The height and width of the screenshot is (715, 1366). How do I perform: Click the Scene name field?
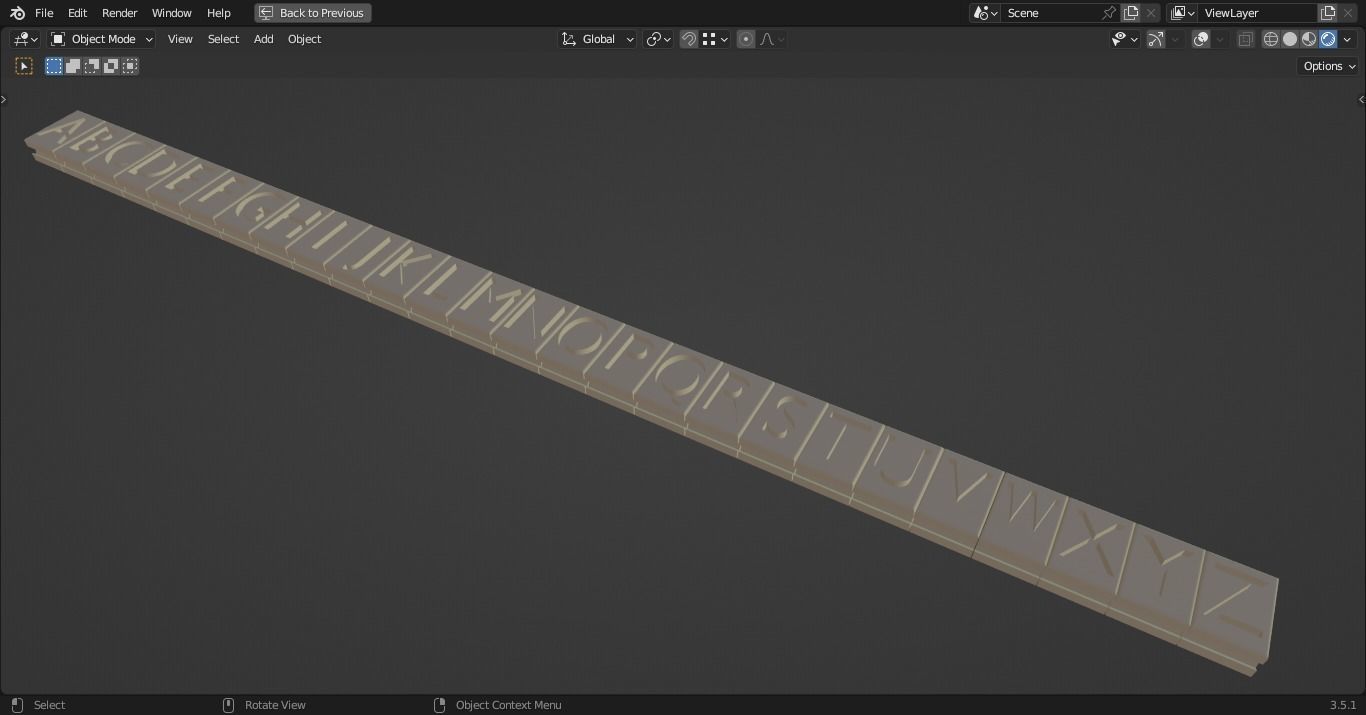(x=1050, y=13)
